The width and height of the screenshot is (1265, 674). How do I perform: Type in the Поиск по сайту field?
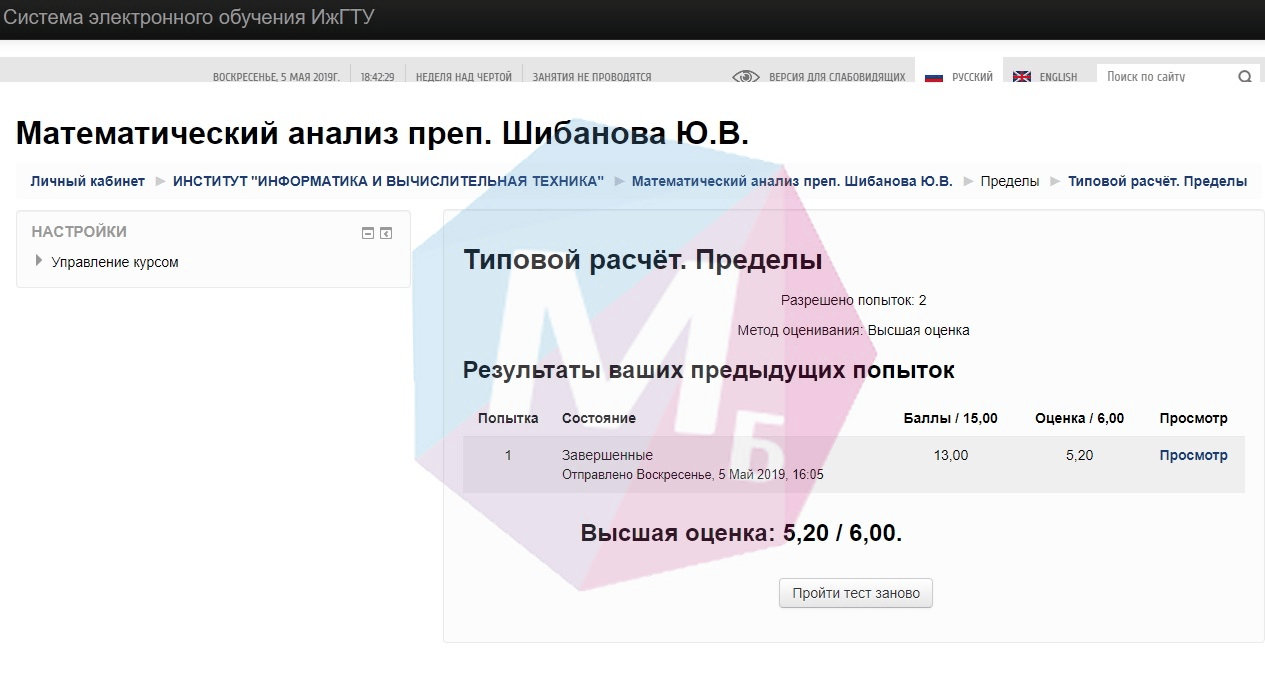point(1166,77)
